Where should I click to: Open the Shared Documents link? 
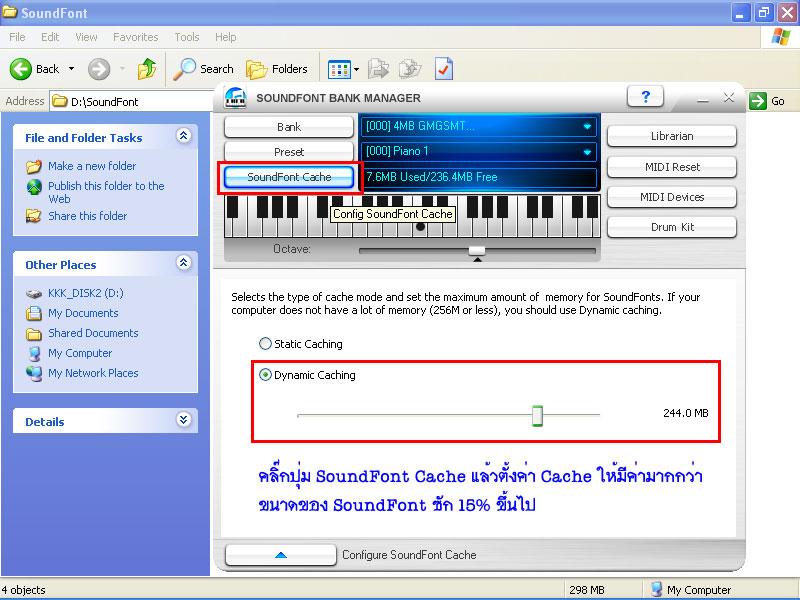coord(93,333)
